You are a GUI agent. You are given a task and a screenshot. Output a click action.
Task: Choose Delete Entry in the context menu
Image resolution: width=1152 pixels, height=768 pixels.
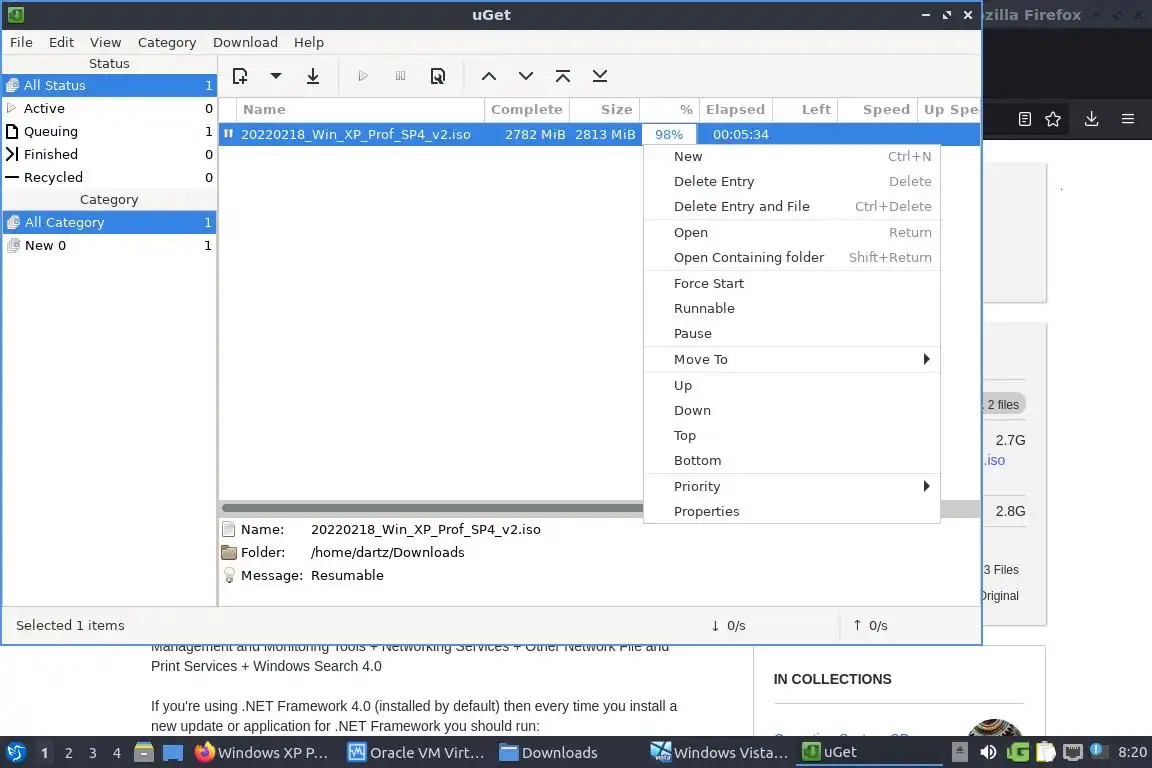click(x=792, y=182)
